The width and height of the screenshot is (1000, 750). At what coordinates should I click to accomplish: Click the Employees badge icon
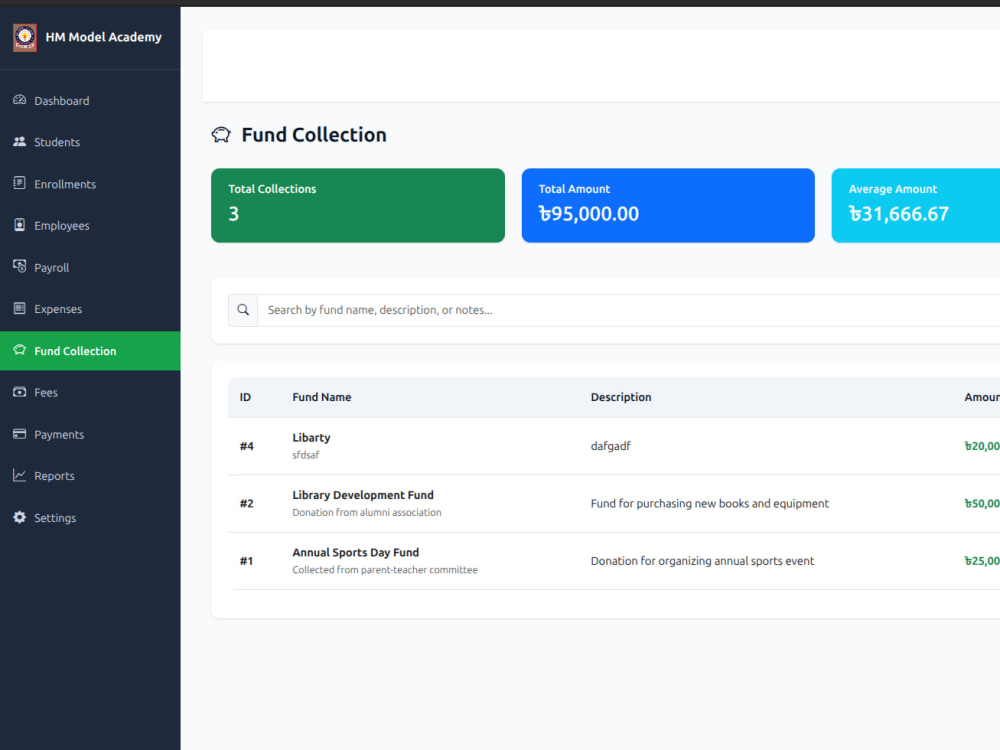pos(20,224)
